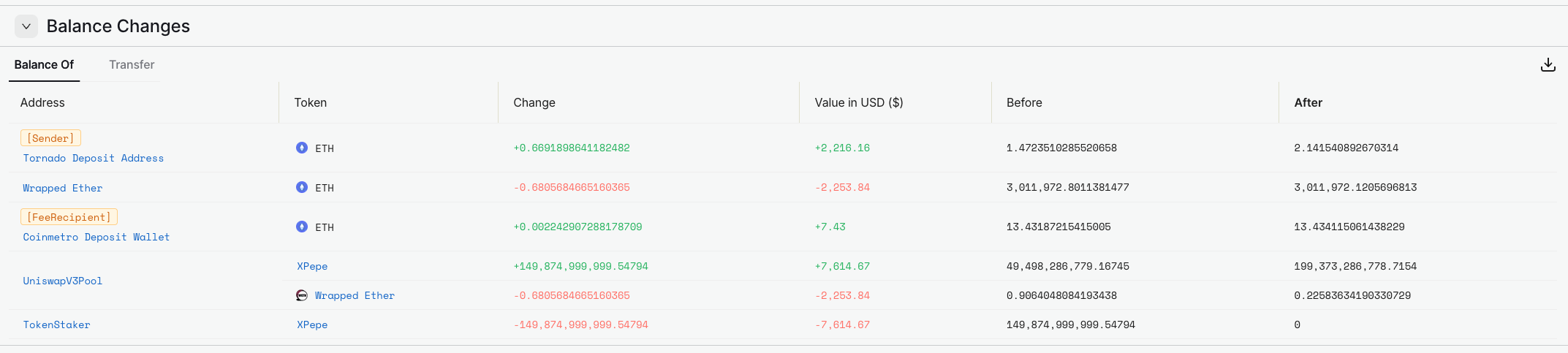Click the ETH icon in Wrapped Ether row
This screenshot has width=1568, height=353.
[302, 187]
